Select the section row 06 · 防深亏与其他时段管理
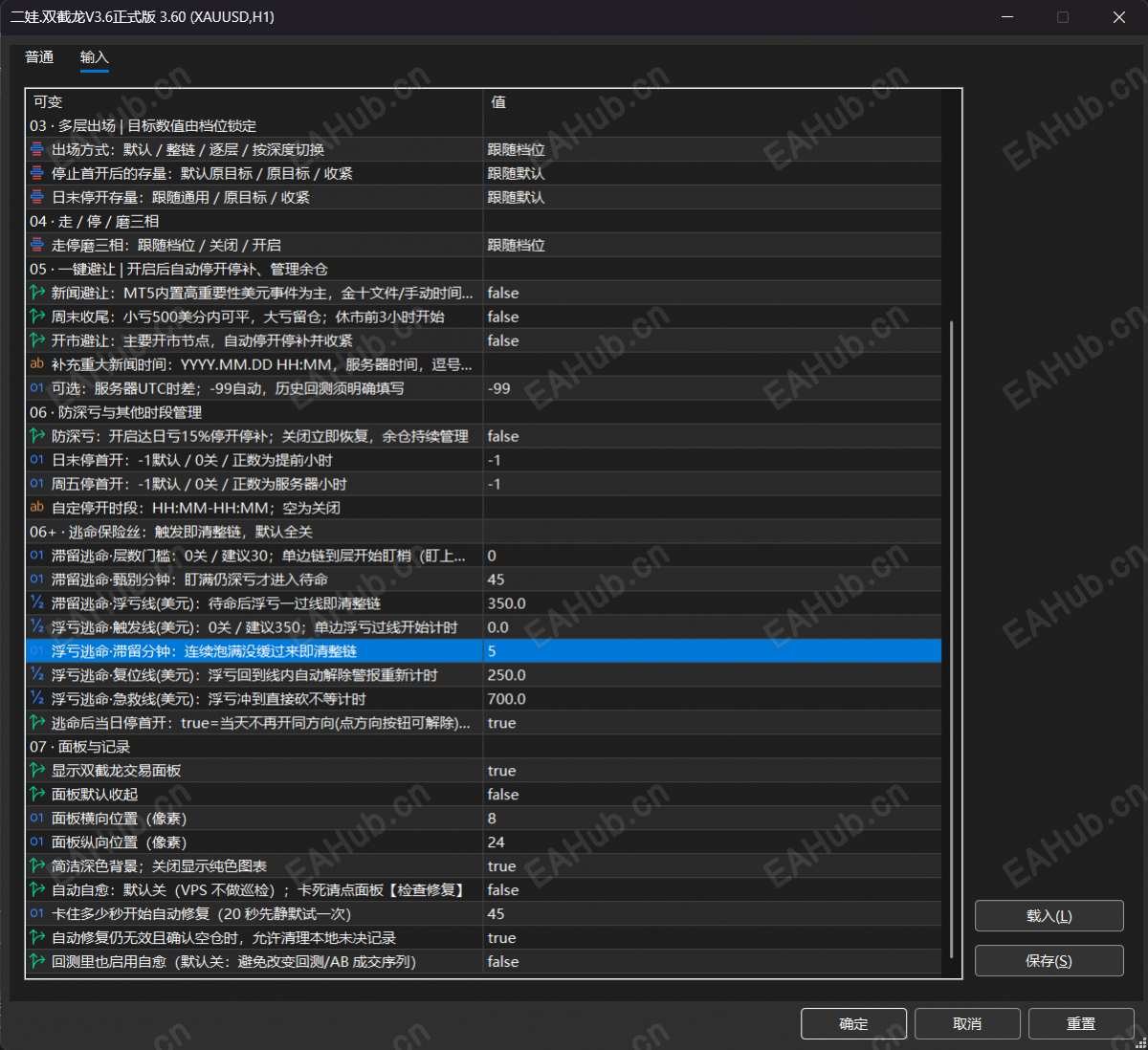1148x1050 pixels. (483, 412)
